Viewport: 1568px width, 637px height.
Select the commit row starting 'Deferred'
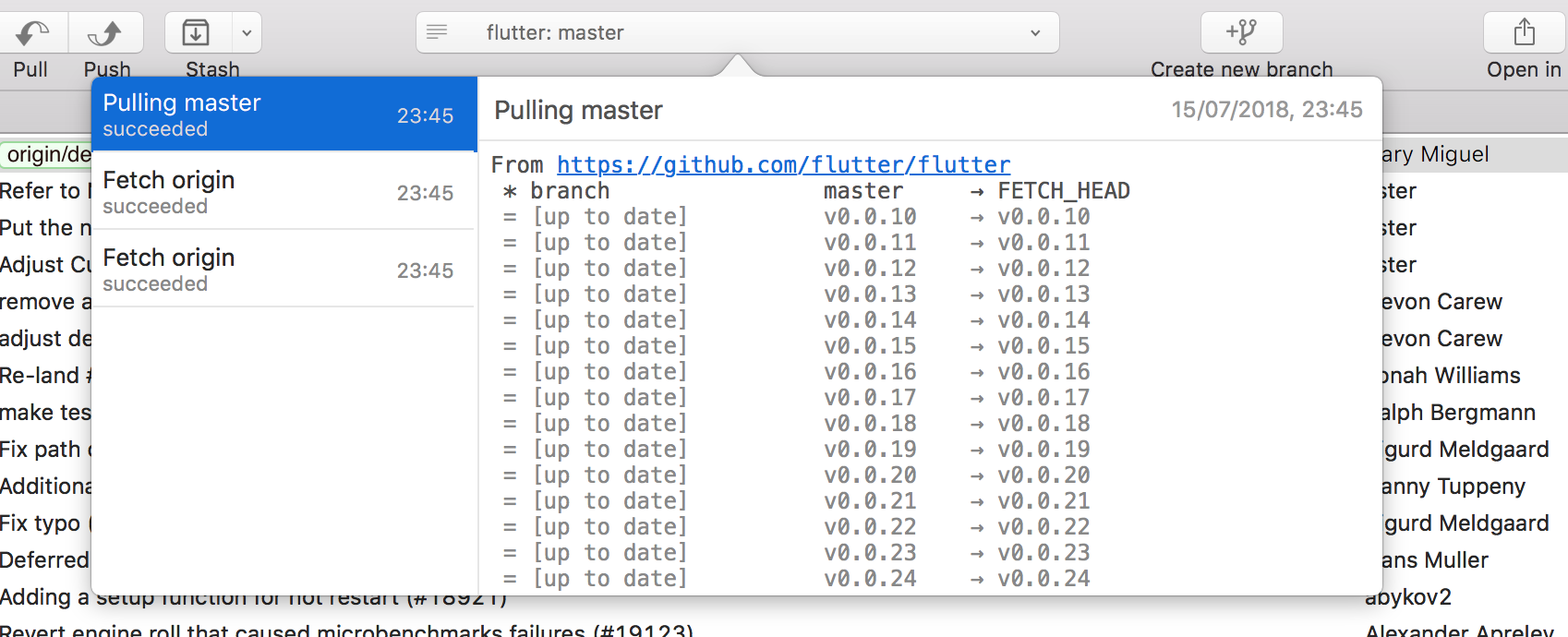(46, 560)
